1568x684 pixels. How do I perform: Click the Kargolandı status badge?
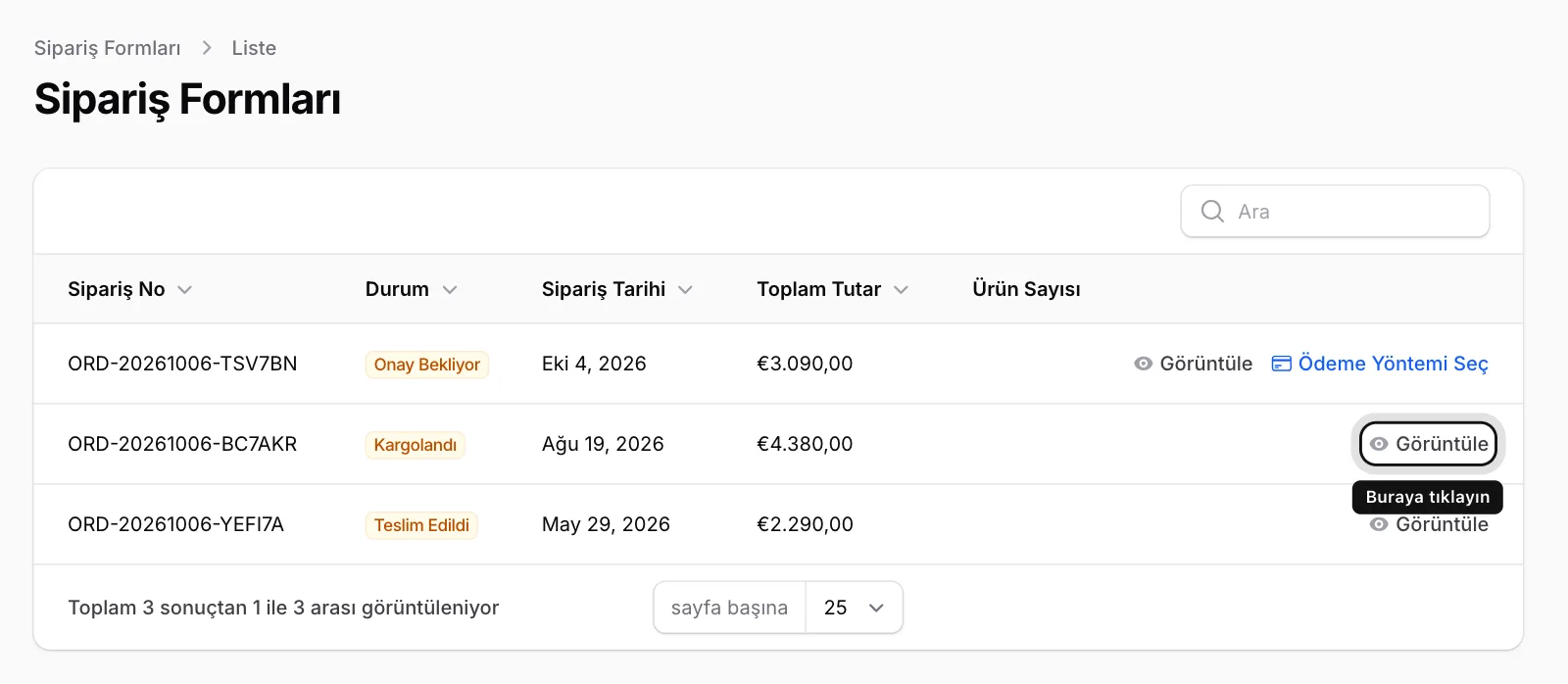tap(416, 445)
